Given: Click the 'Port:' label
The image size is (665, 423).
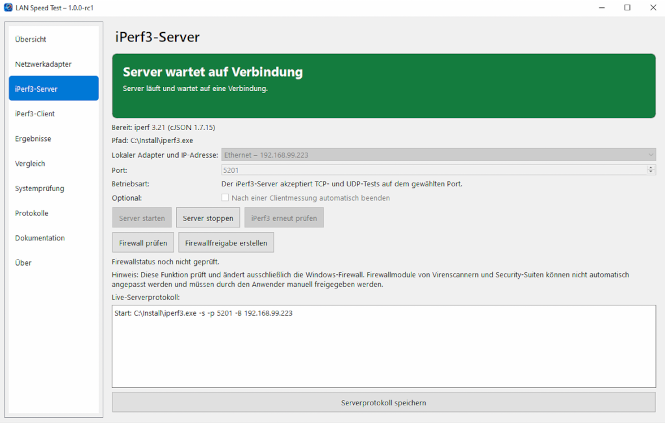Looking at the screenshot, I should 120,170.
